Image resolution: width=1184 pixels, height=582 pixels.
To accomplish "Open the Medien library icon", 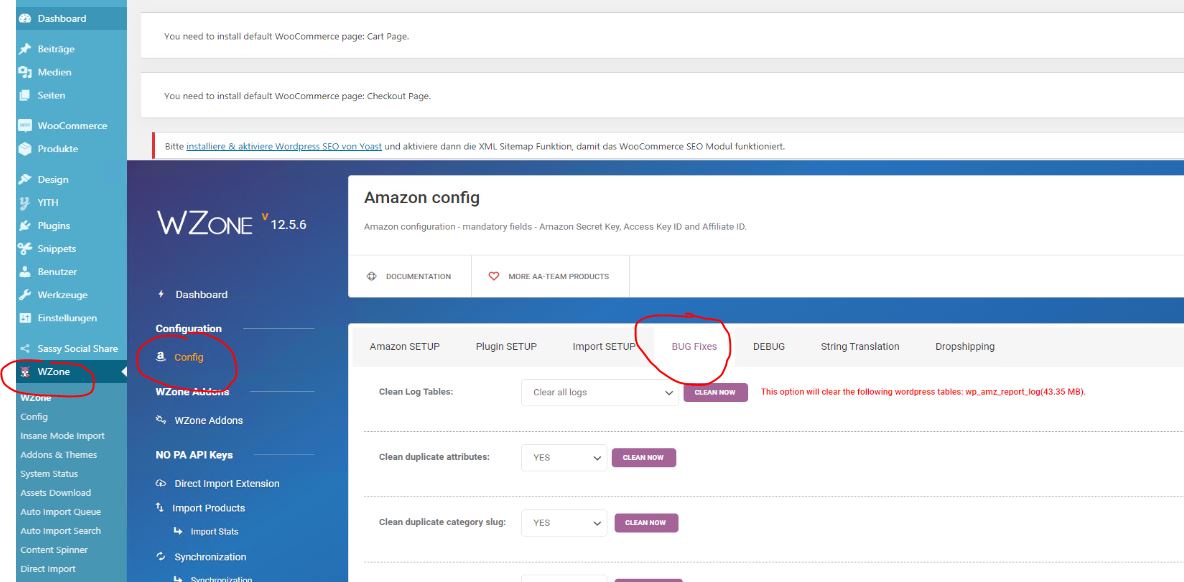I will (25, 72).
